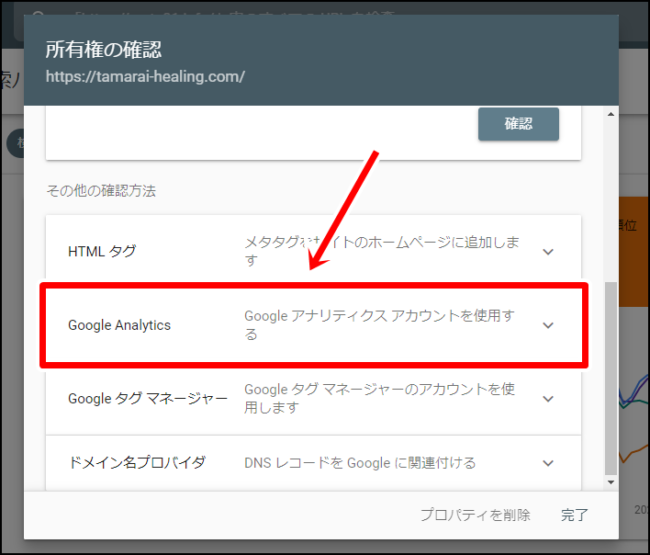Click the scrollbar up arrow
Viewport: 650px width, 555px height.
pos(611,114)
